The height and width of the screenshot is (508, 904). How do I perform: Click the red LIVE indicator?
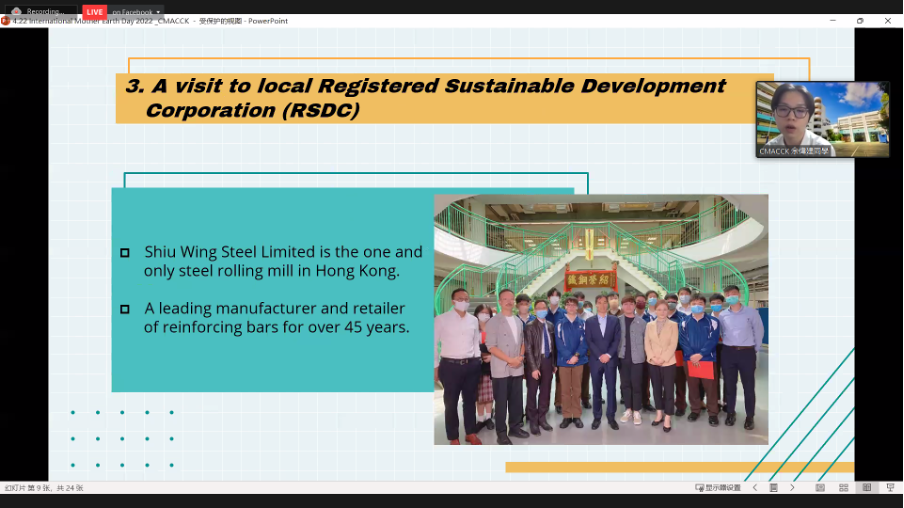[x=95, y=12]
